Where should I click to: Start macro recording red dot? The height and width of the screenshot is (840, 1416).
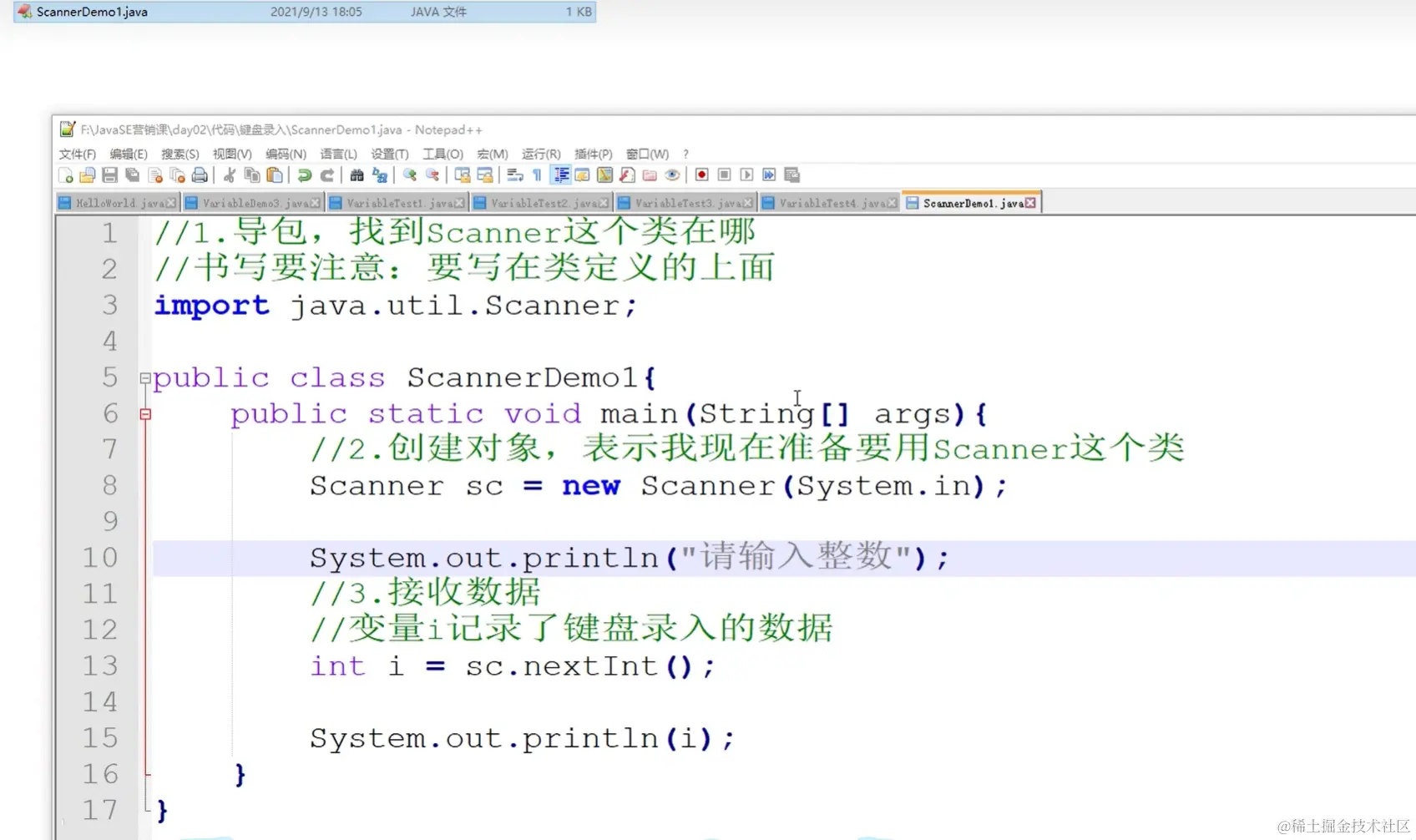[701, 175]
